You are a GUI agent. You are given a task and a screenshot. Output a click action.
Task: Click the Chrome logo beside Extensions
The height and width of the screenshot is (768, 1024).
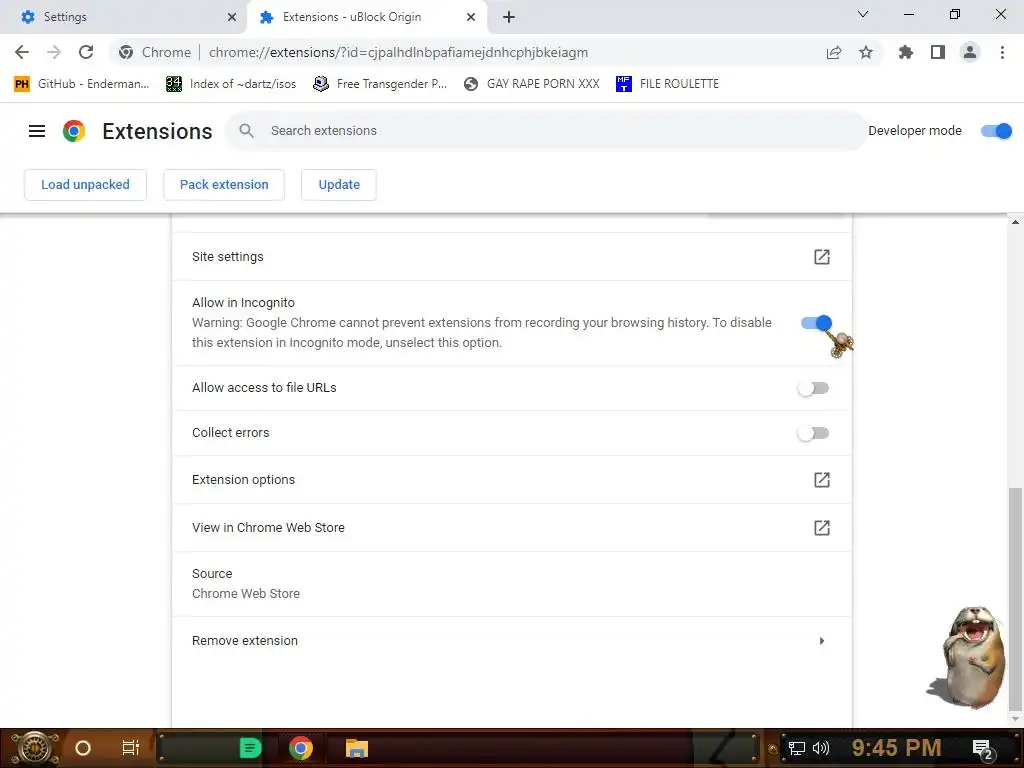pyautogui.click(x=74, y=131)
